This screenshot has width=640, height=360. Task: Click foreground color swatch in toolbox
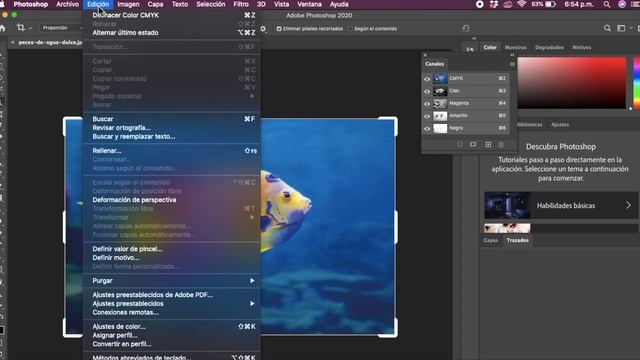tap(2, 330)
